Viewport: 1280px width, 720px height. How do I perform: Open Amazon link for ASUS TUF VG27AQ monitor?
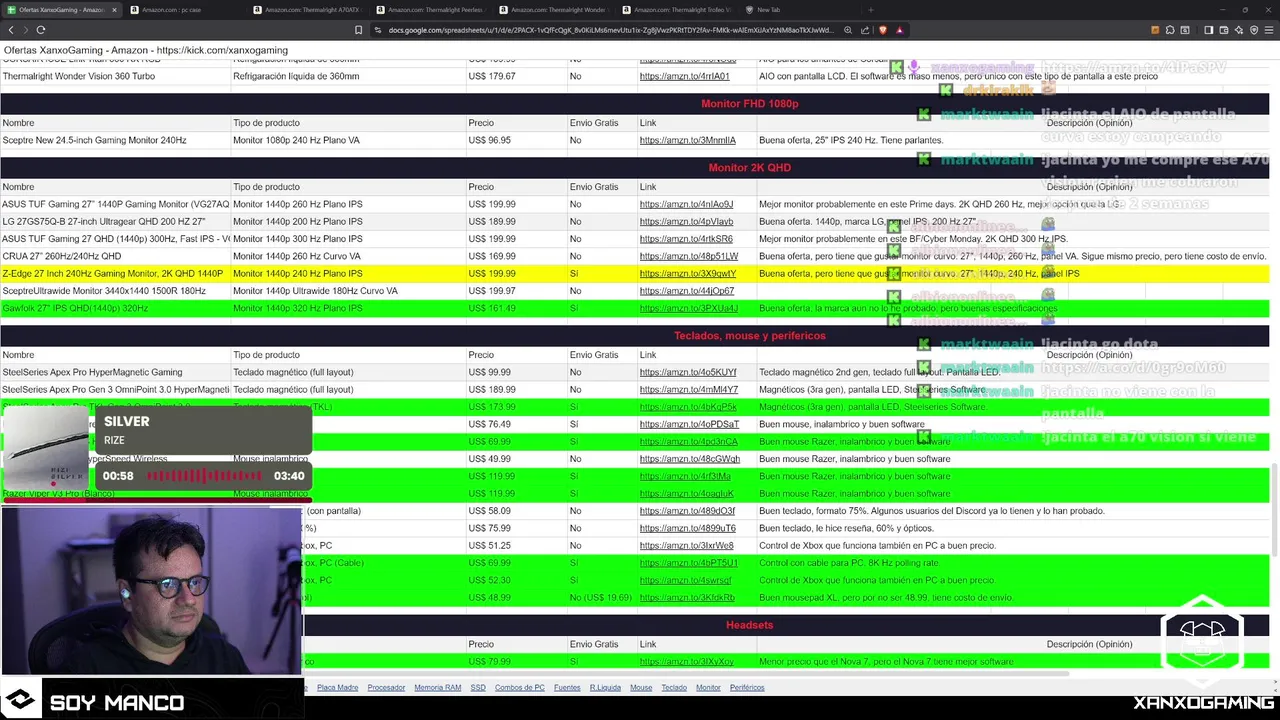coord(686,204)
